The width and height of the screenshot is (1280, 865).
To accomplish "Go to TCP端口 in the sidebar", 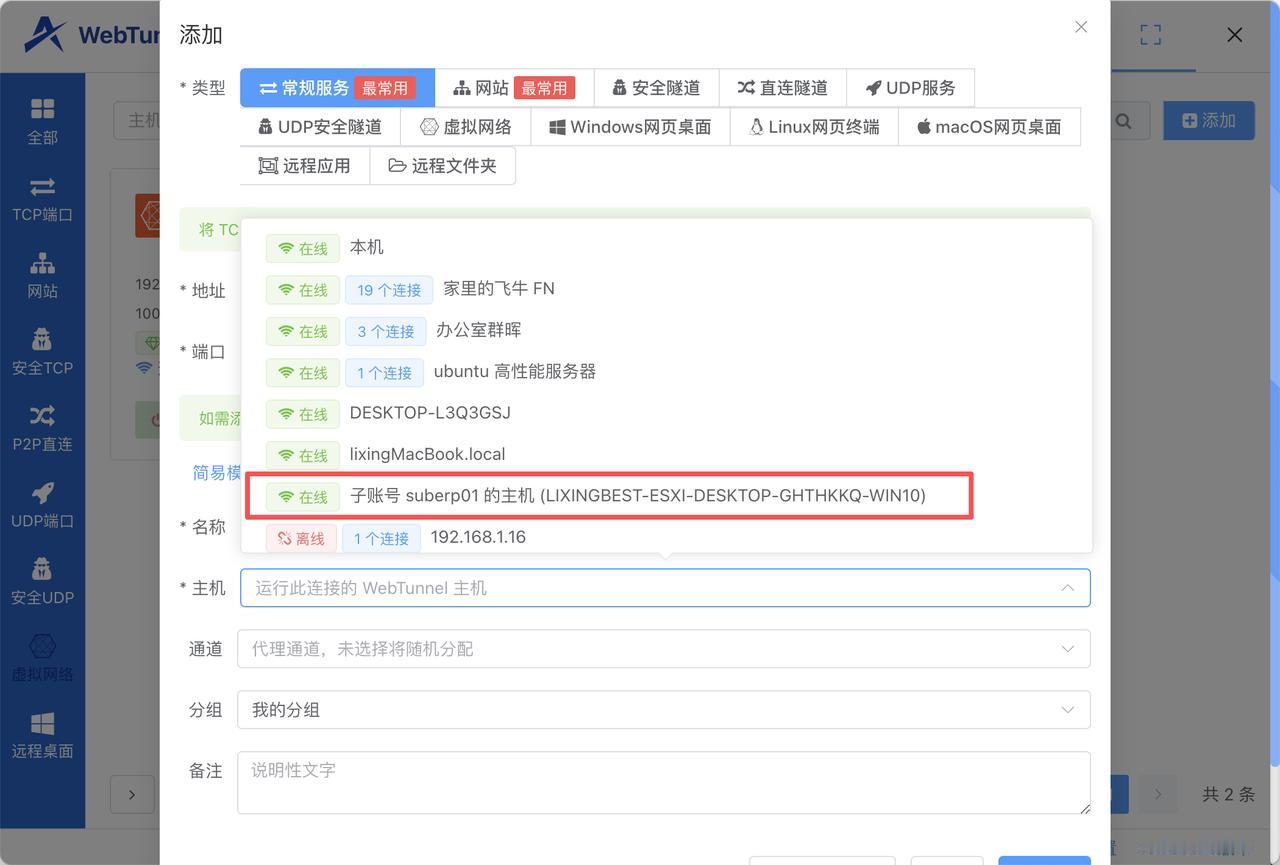I will pos(42,198).
